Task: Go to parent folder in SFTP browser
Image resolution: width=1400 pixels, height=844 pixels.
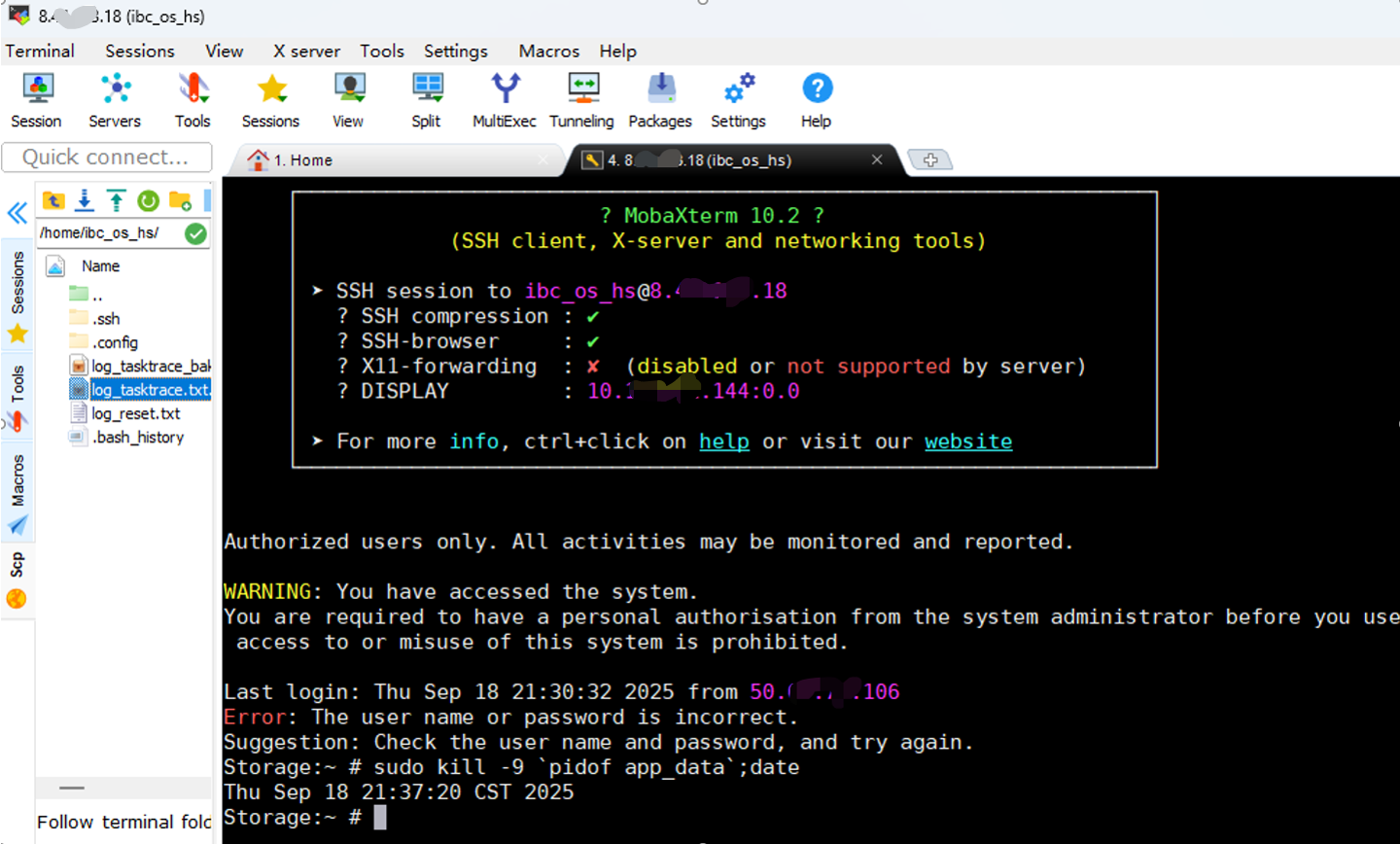Action: [53, 200]
